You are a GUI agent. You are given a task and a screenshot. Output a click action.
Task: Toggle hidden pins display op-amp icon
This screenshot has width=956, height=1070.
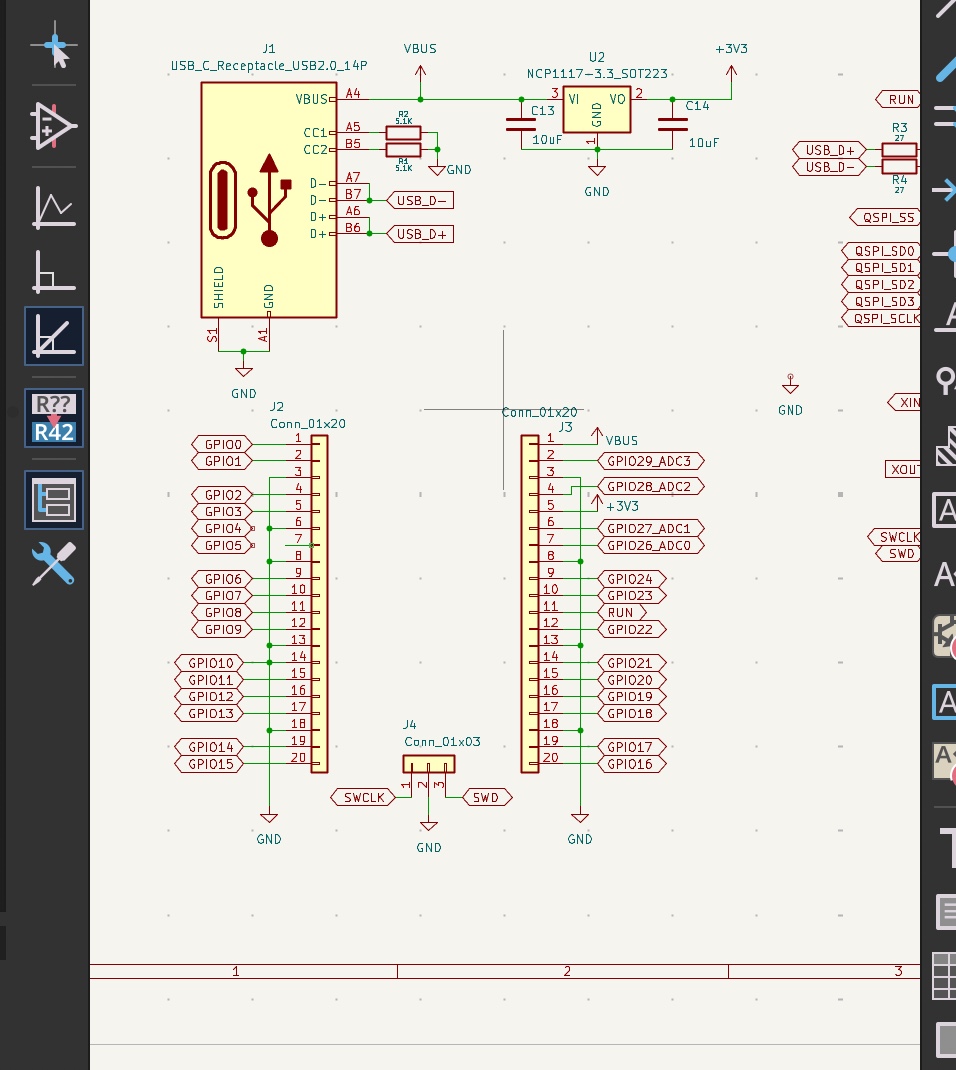(x=54, y=125)
